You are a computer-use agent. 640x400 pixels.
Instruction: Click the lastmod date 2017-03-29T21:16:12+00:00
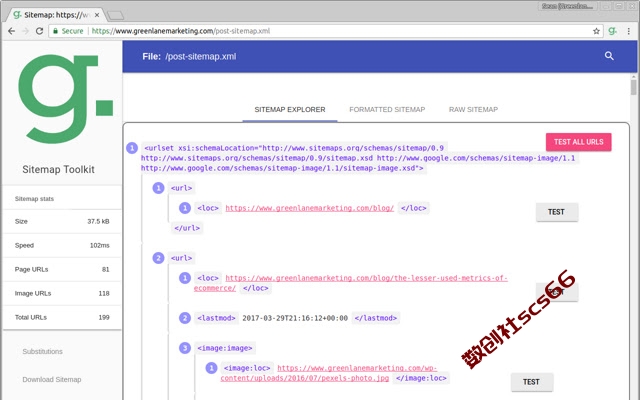(295, 318)
